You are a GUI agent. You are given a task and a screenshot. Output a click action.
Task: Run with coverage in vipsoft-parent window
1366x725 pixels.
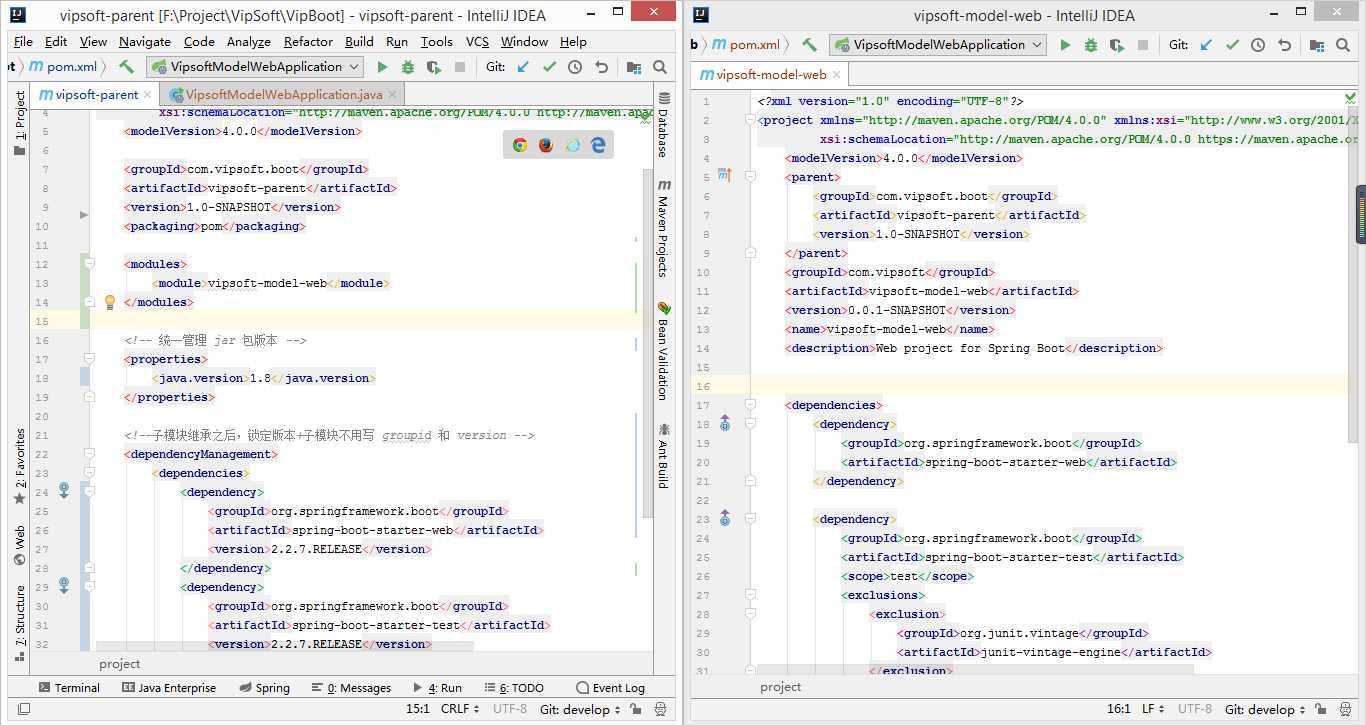tap(433, 67)
